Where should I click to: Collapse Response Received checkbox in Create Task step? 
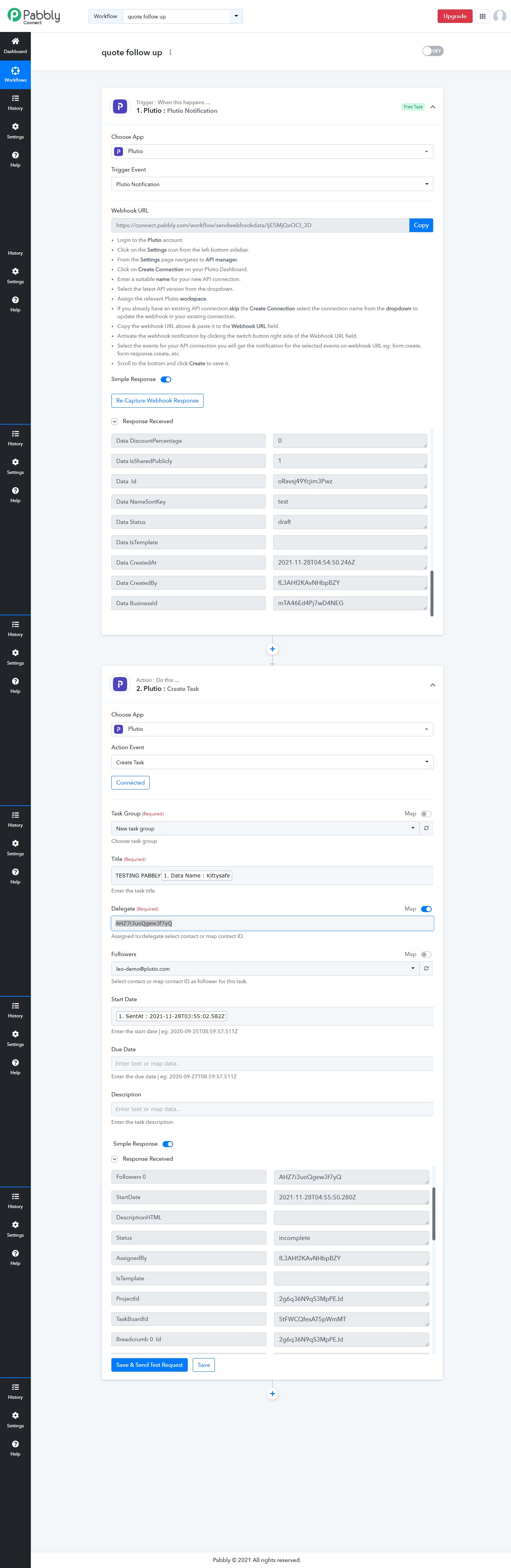(x=114, y=1159)
